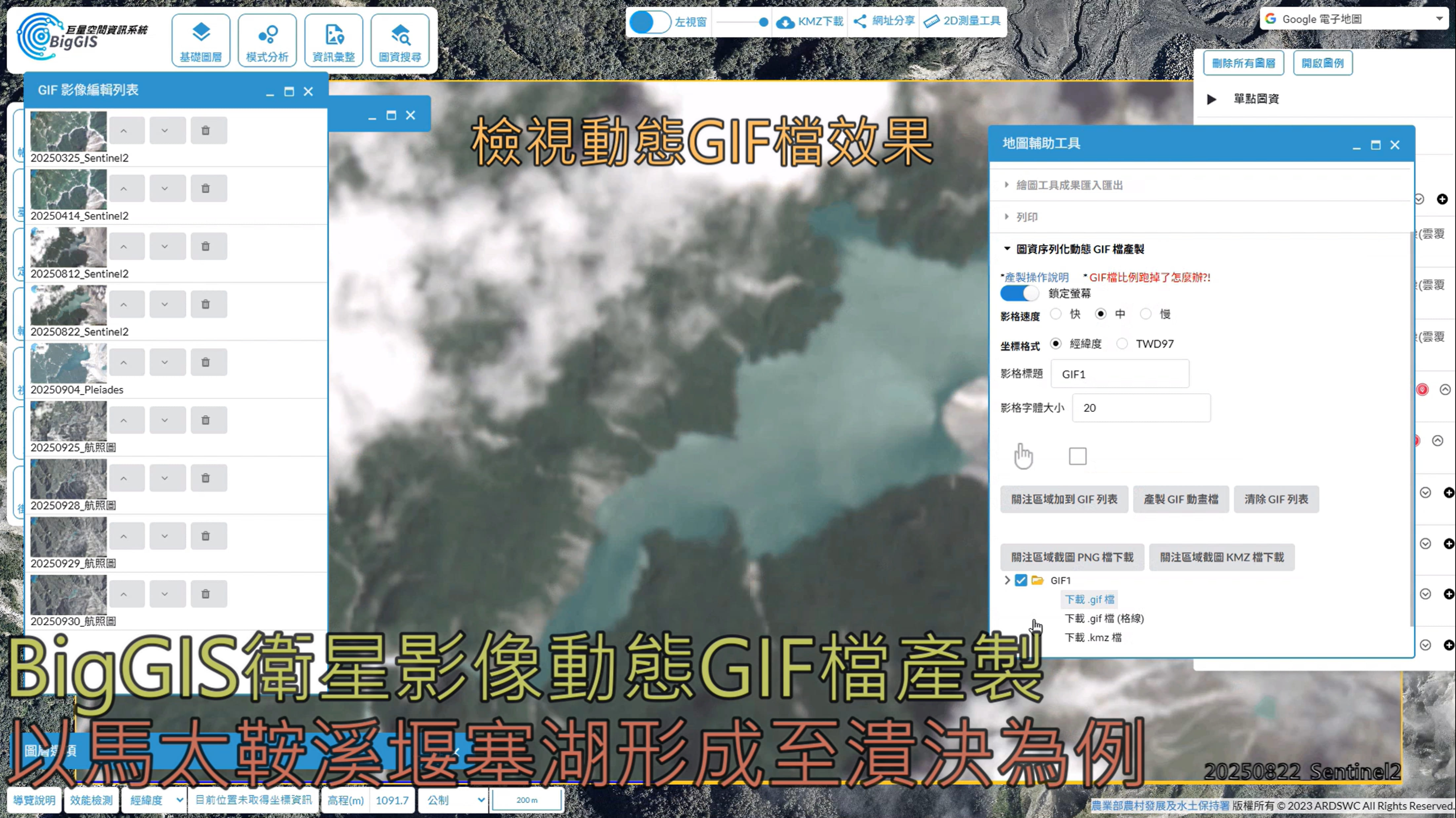Viewport: 1456px width, 818px height.
Task: Select the hand pan tool icon
Action: click(1023, 456)
